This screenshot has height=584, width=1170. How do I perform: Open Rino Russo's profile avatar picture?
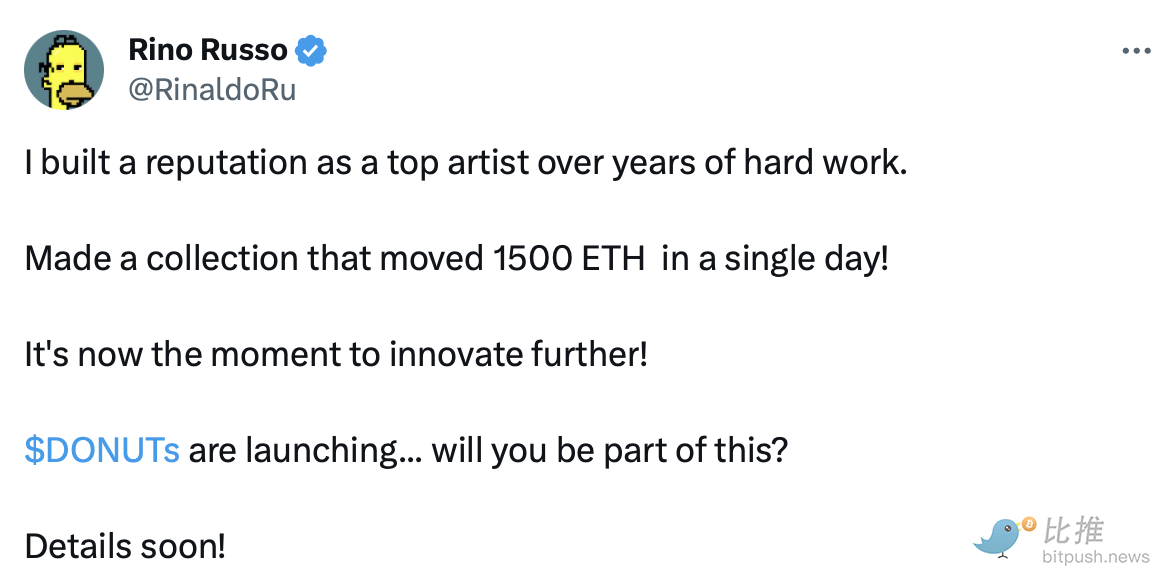(63, 70)
